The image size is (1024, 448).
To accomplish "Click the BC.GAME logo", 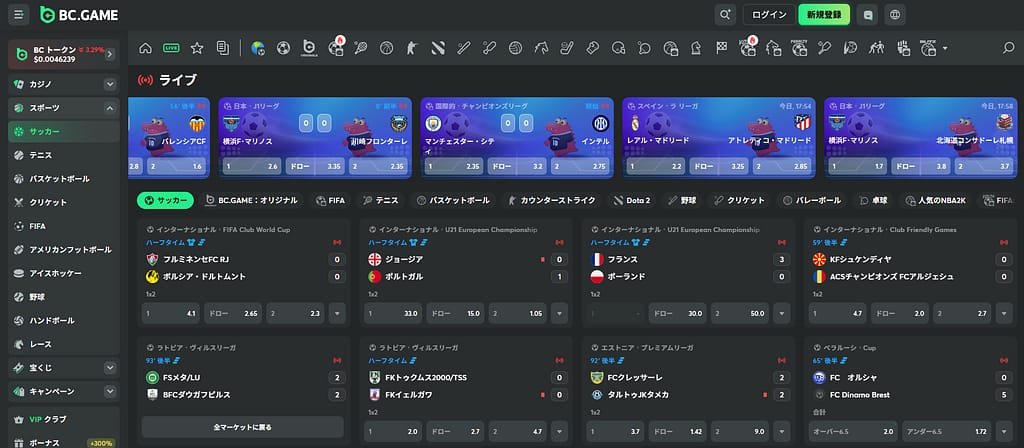I will (x=78, y=14).
